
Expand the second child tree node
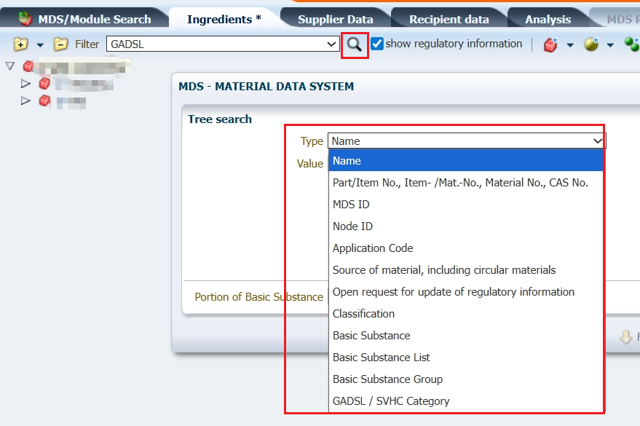click(25, 100)
